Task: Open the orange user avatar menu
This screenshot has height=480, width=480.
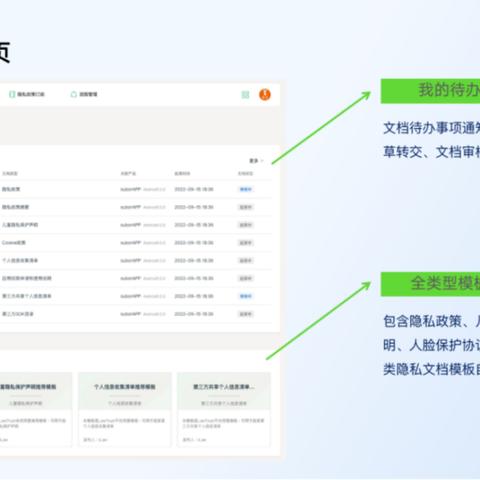Action: 265,95
